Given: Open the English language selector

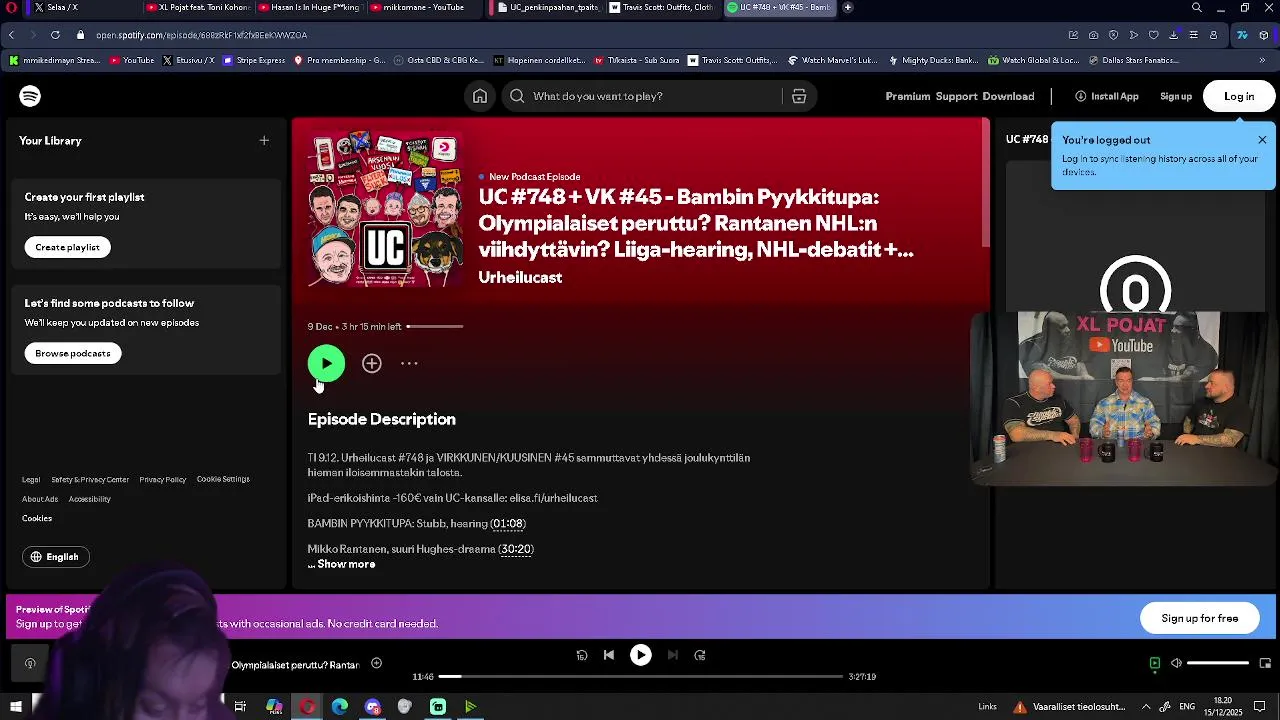Looking at the screenshot, I should coord(56,557).
